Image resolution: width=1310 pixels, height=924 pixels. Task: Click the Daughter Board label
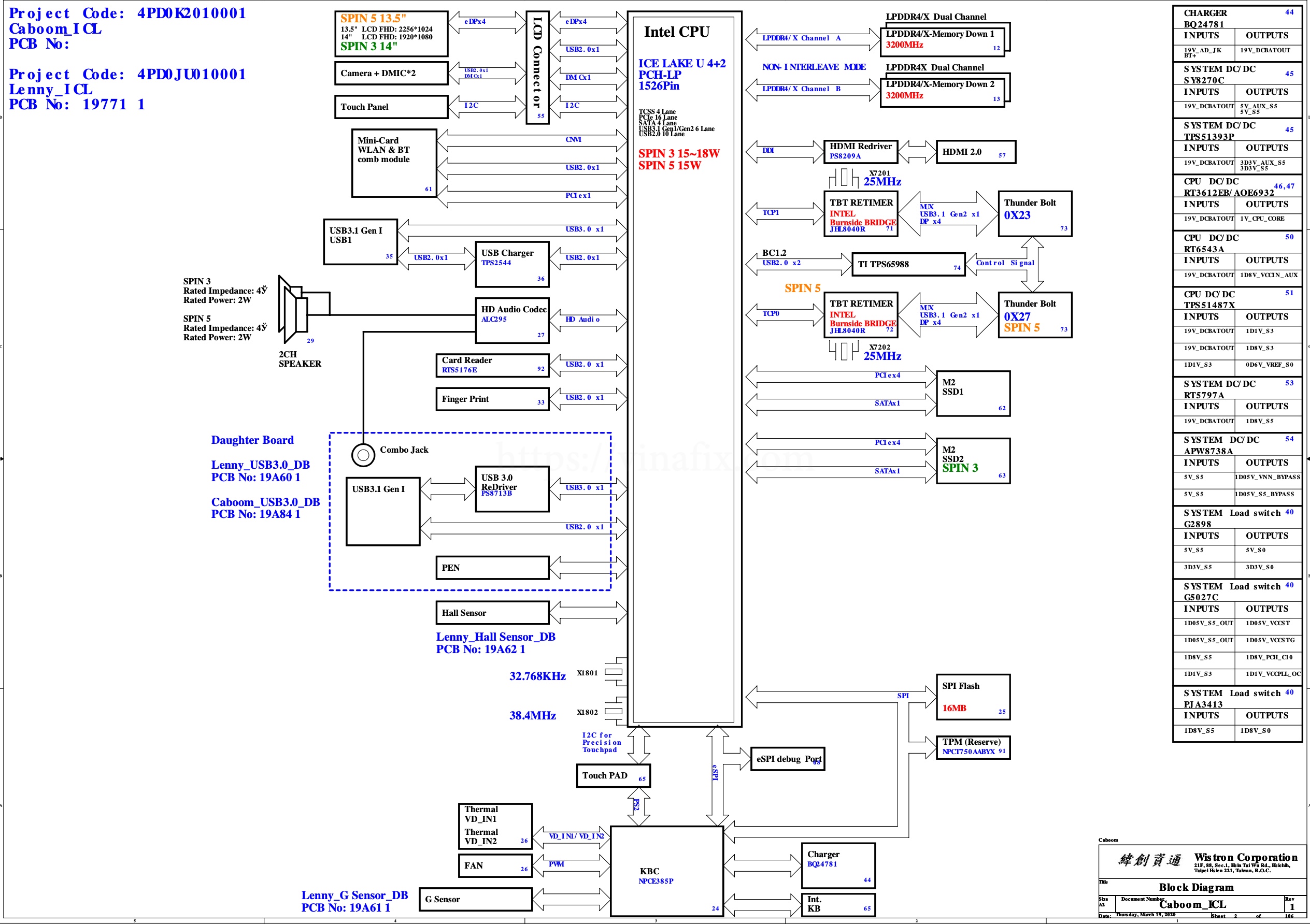[x=252, y=440]
